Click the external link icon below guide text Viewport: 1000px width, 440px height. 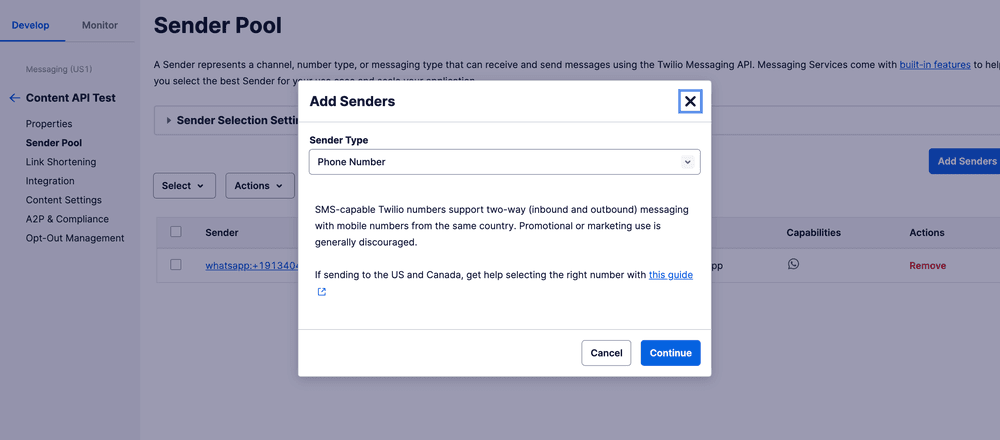click(x=322, y=292)
